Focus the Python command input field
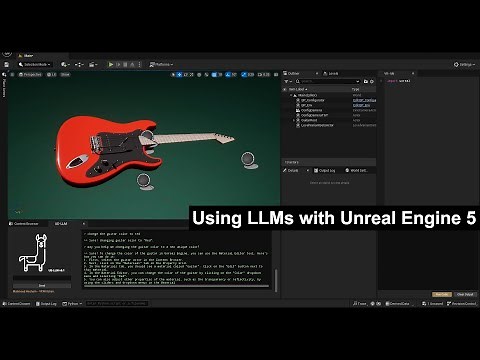The image size is (480, 360). click(x=116, y=304)
